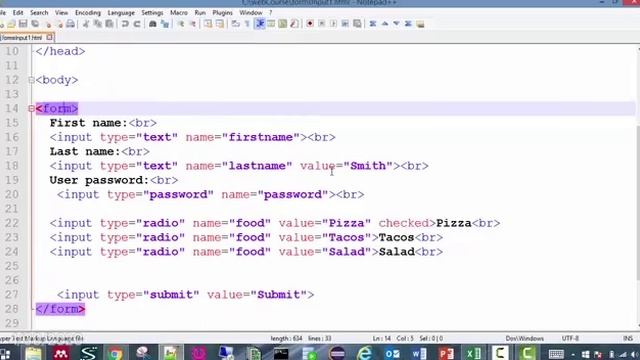The width and height of the screenshot is (640, 360).
Task: Collapse the form fold marker on line 14
Action: [31, 109]
